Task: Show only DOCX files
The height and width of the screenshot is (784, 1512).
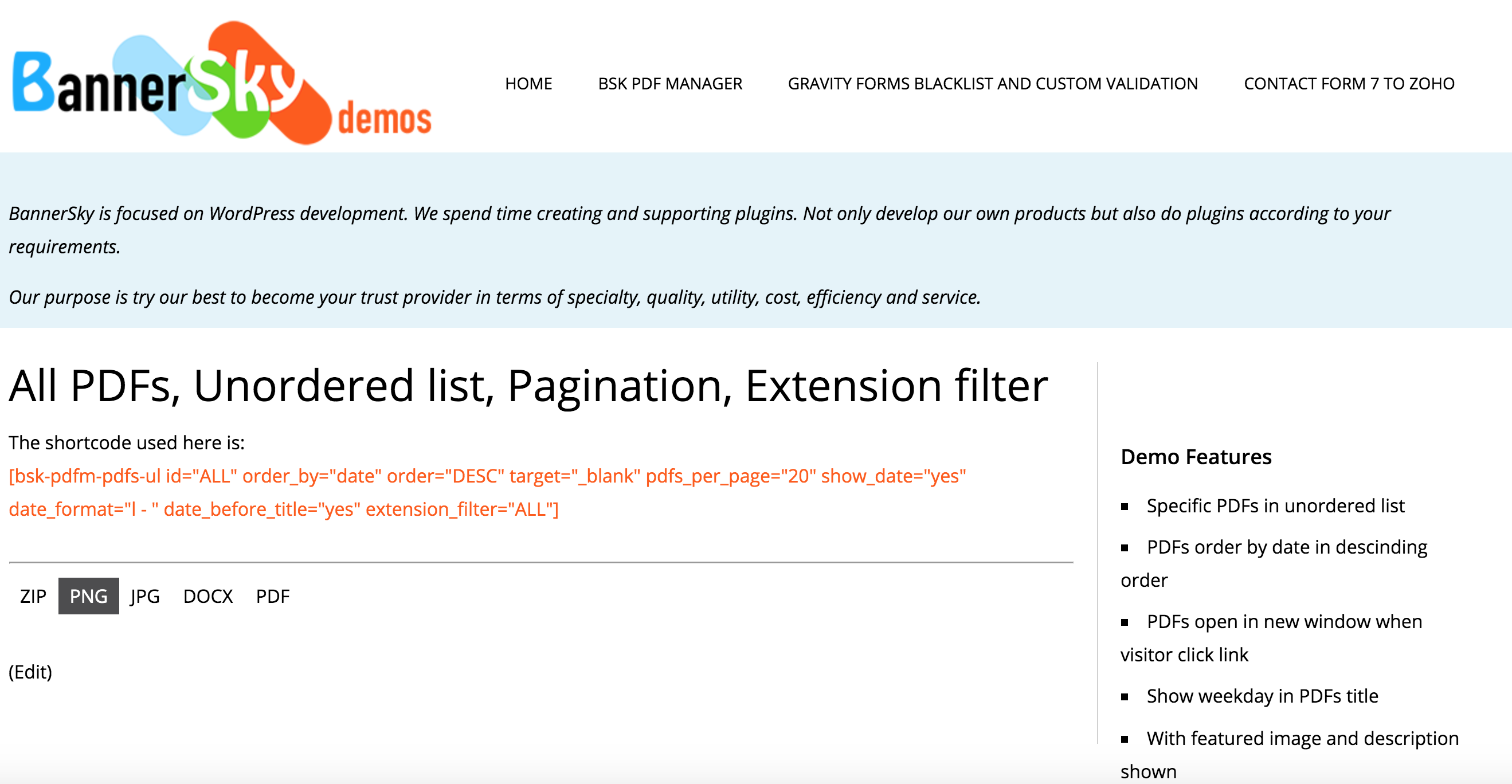Action: (208, 596)
